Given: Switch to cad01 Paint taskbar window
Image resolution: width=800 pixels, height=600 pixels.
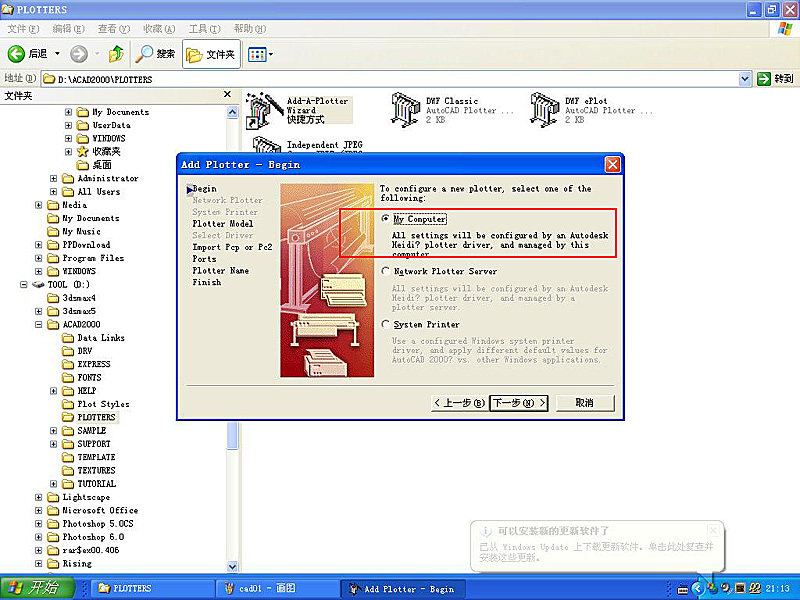Looking at the screenshot, I should click(278, 588).
